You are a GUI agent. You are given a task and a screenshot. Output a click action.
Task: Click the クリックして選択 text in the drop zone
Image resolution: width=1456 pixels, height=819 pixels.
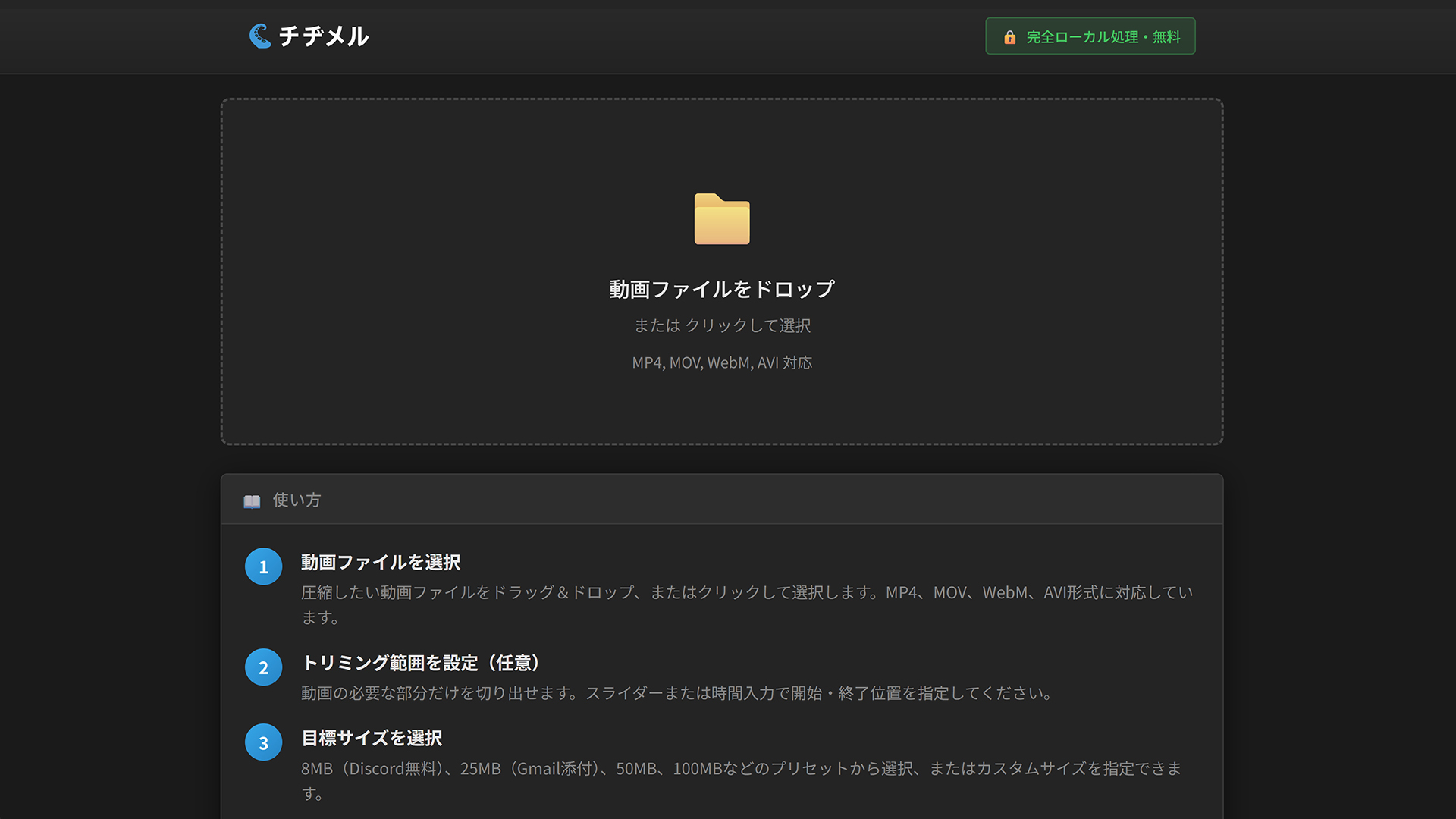click(747, 325)
